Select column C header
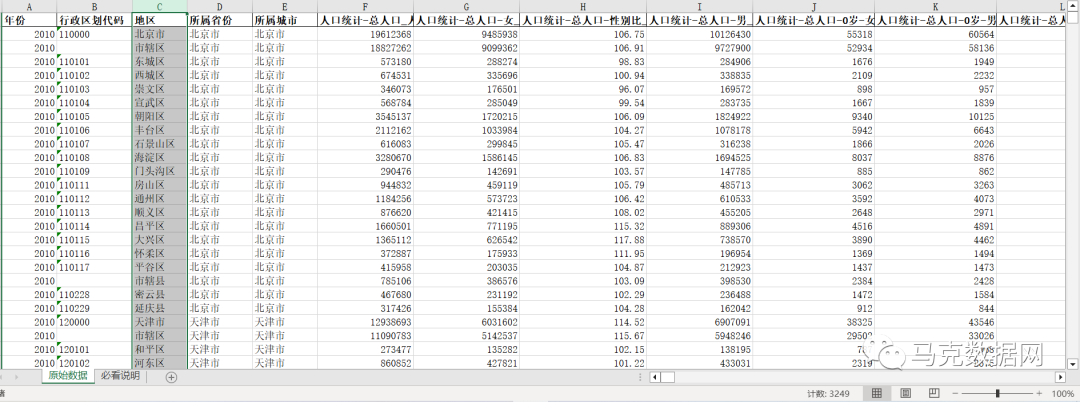This screenshot has height=402, width=1080. tap(160, 6)
